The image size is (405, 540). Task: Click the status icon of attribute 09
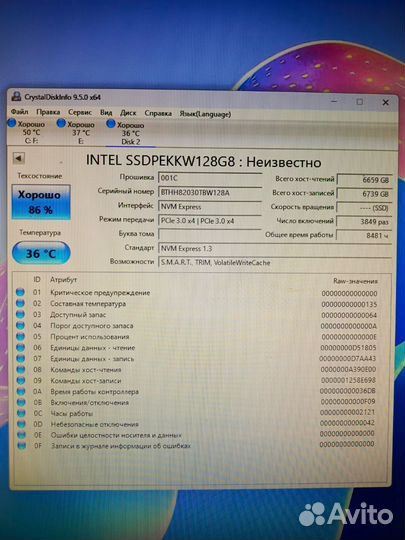[21, 381]
